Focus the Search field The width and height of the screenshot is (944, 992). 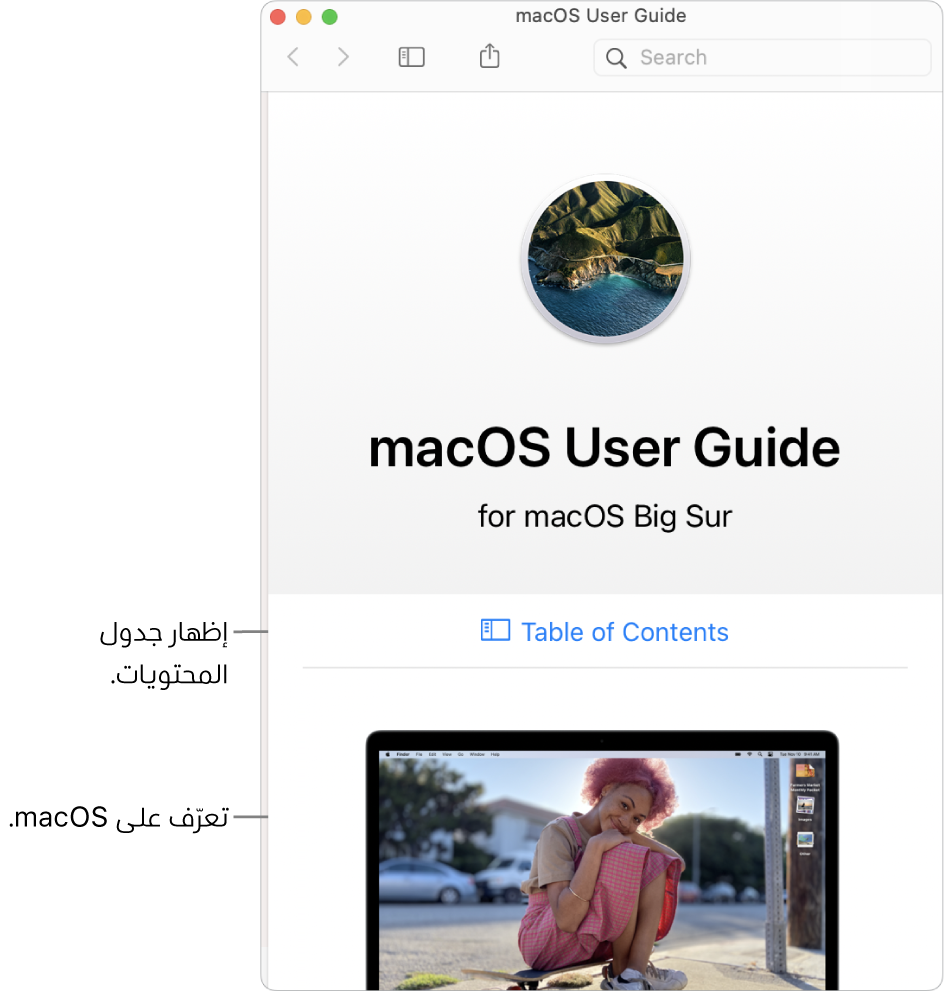(762, 58)
